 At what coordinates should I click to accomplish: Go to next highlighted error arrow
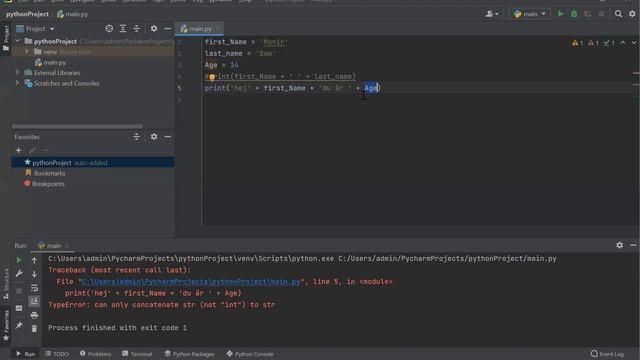pos(633,42)
